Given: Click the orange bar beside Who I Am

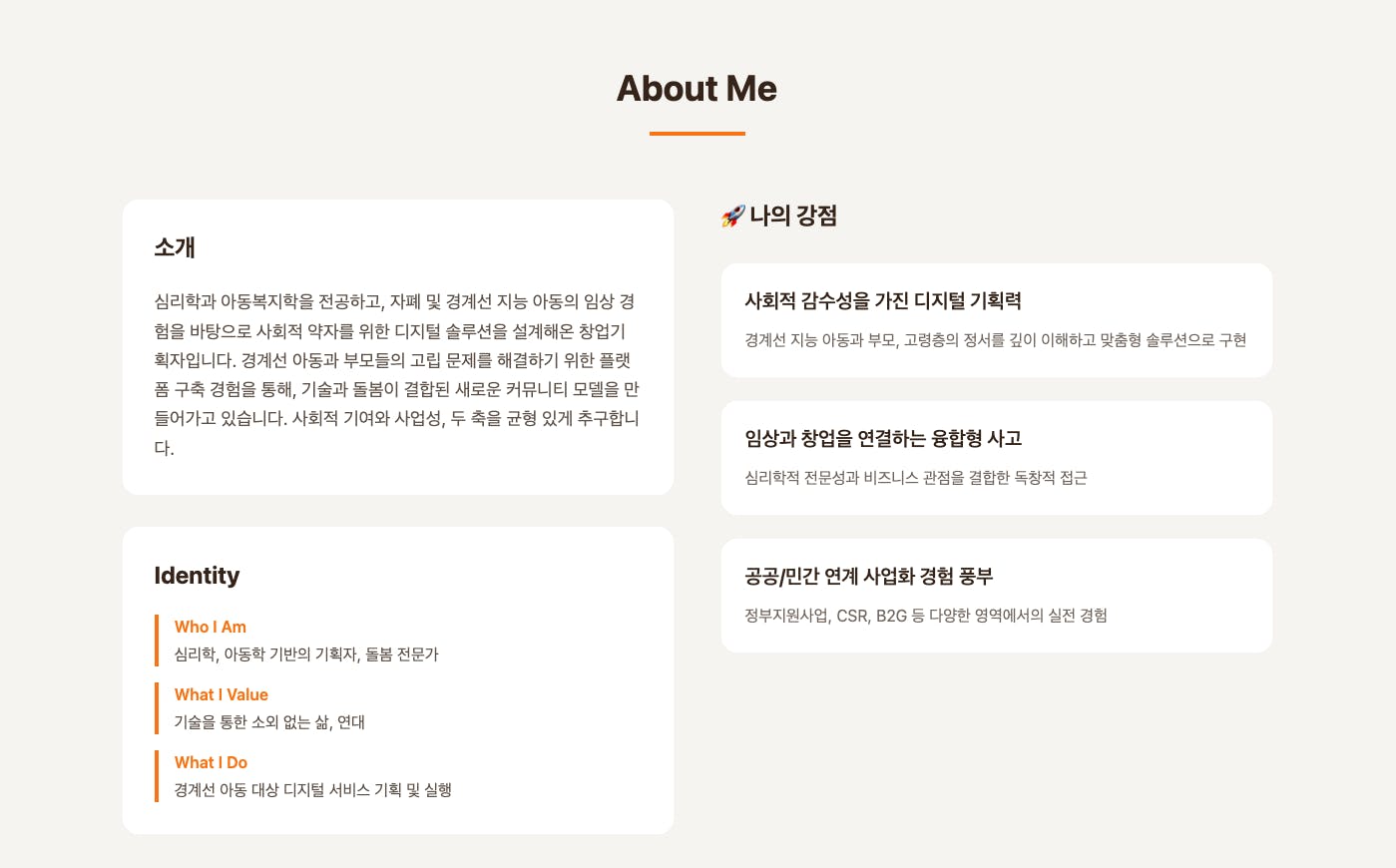Looking at the screenshot, I should coord(157,641).
